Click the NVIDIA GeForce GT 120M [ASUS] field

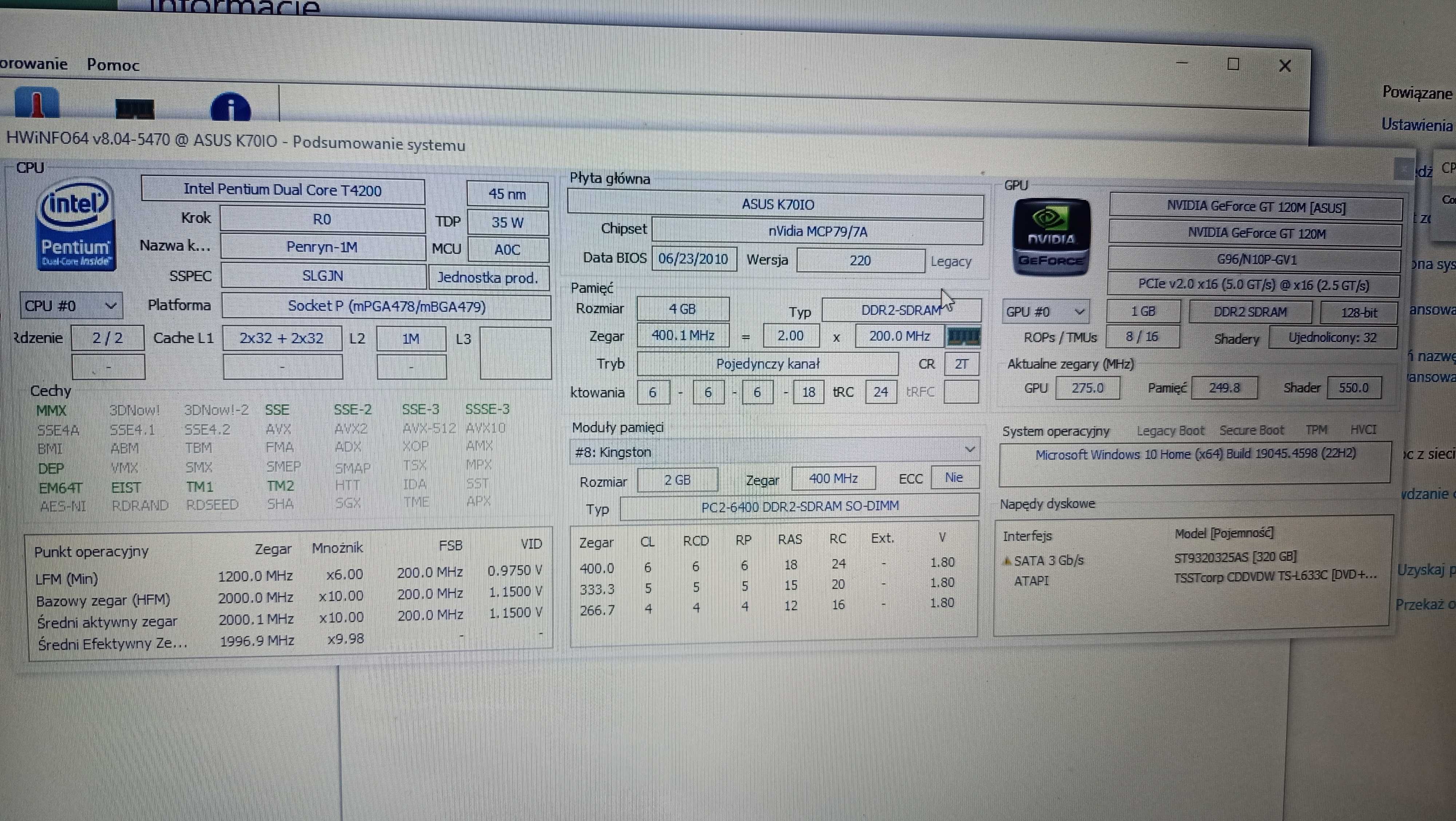click(1256, 207)
